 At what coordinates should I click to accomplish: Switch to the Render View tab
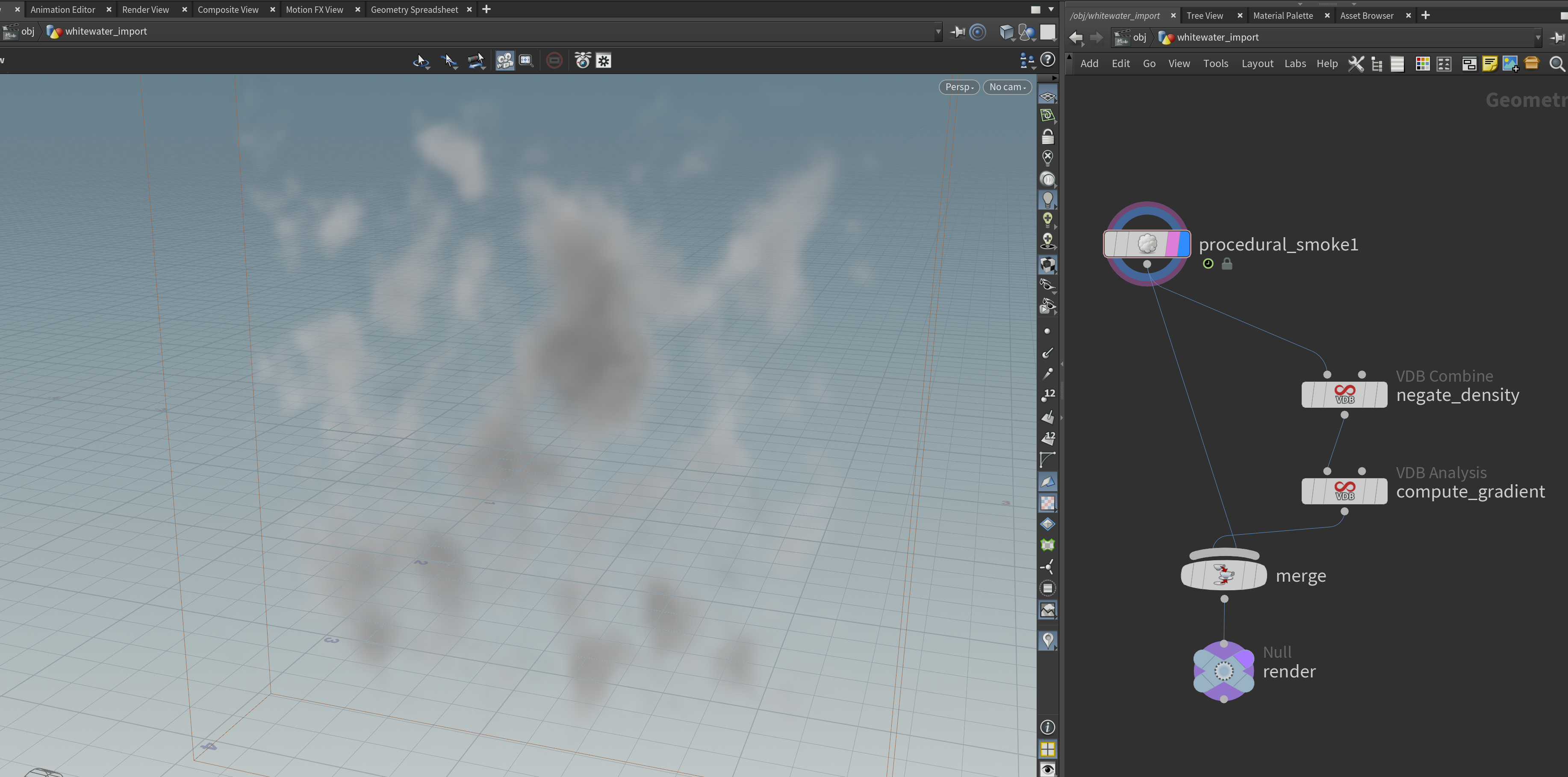145,10
